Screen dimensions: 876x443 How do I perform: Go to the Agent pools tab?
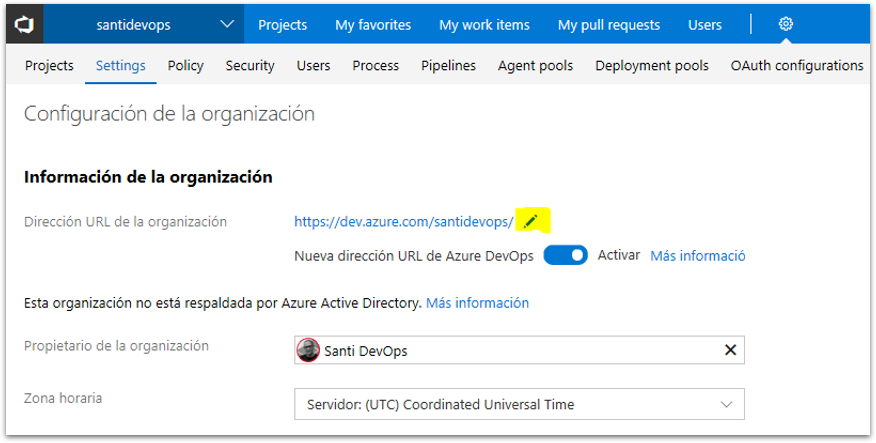(535, 65)
